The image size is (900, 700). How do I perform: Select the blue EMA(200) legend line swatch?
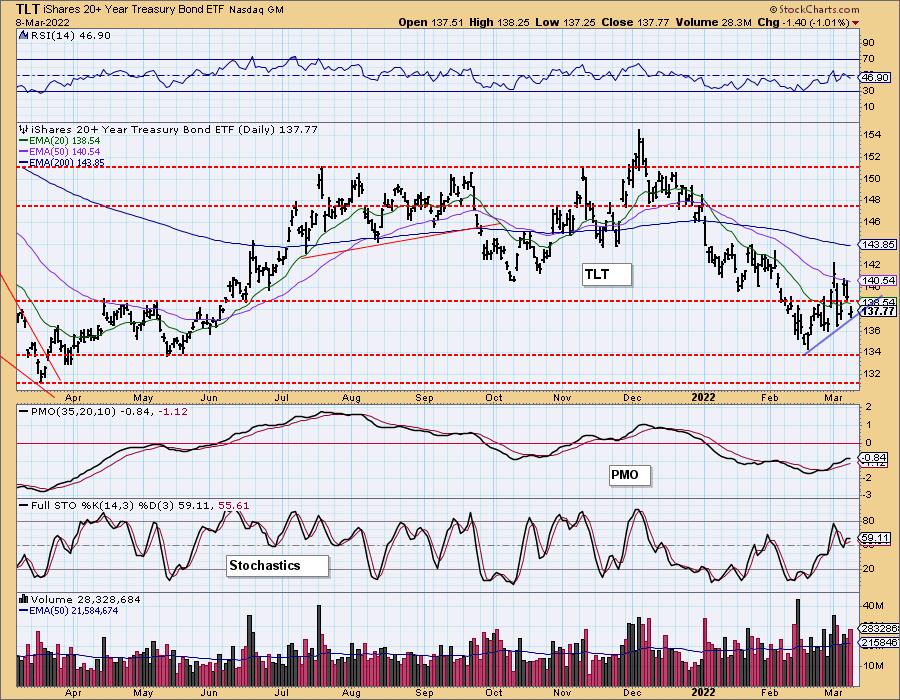coord(25,163)
